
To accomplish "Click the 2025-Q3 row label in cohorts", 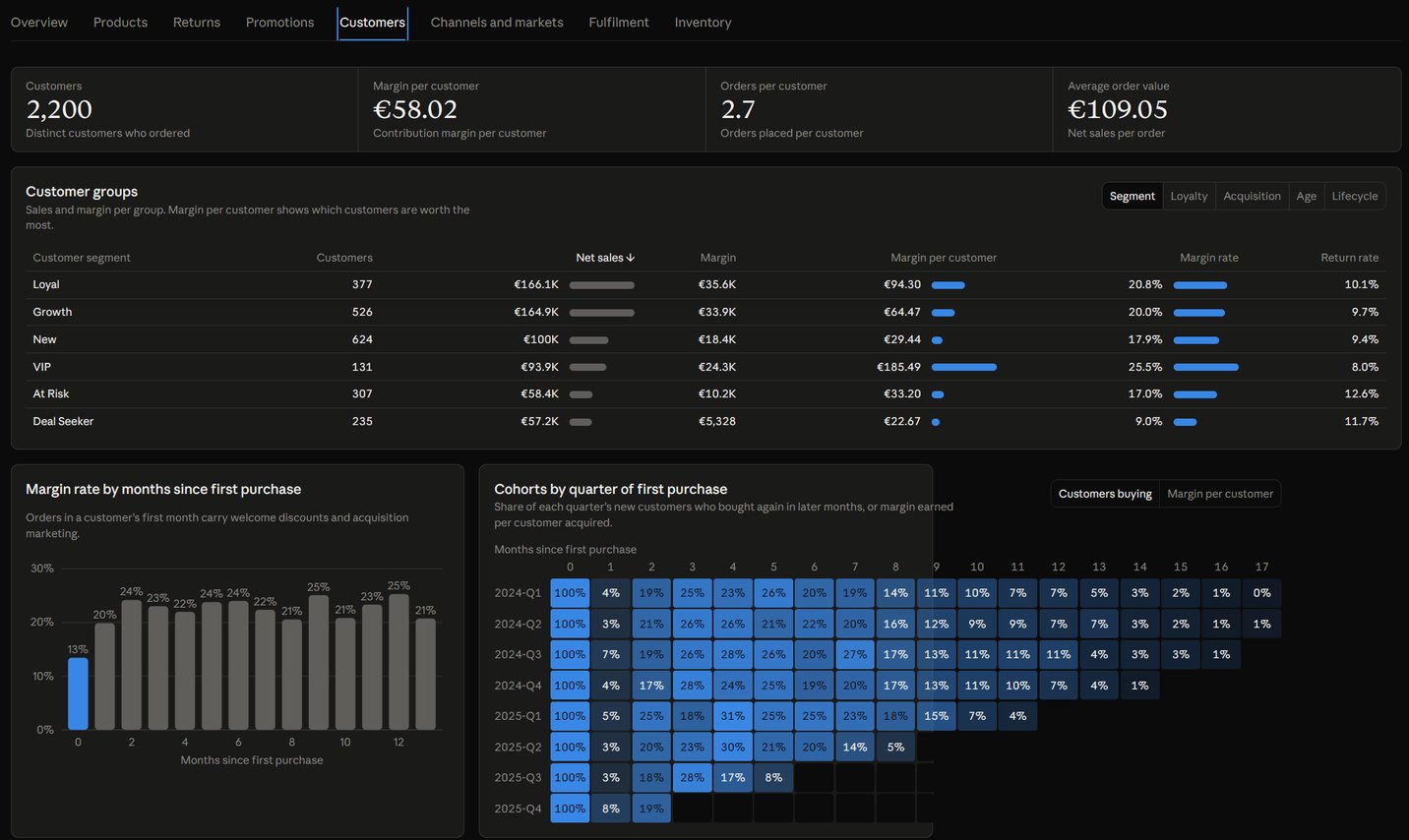I will (518, 777).
